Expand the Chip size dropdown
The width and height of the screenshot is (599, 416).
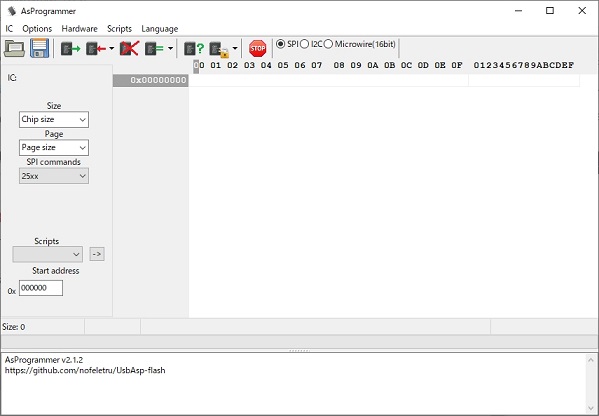click(x=54, y=120)
